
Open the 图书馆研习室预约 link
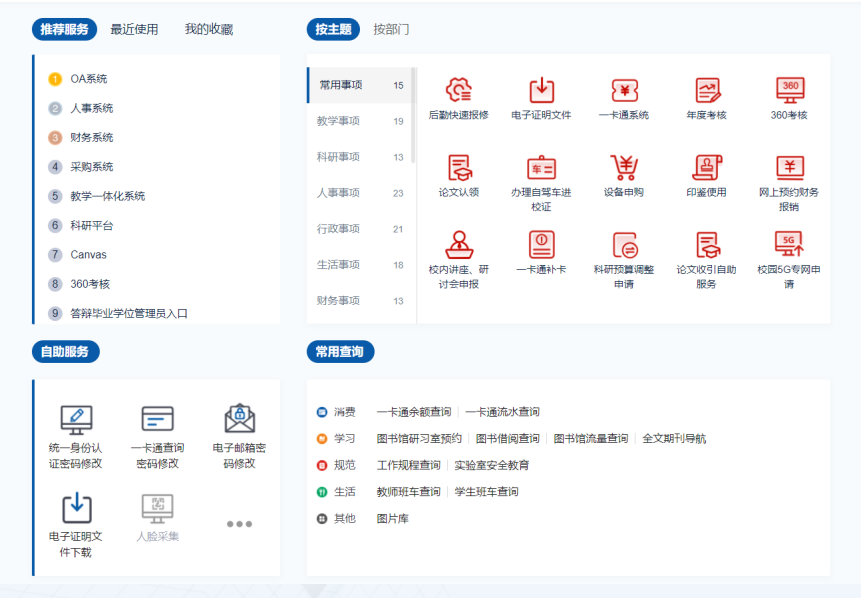pos(419,439)
